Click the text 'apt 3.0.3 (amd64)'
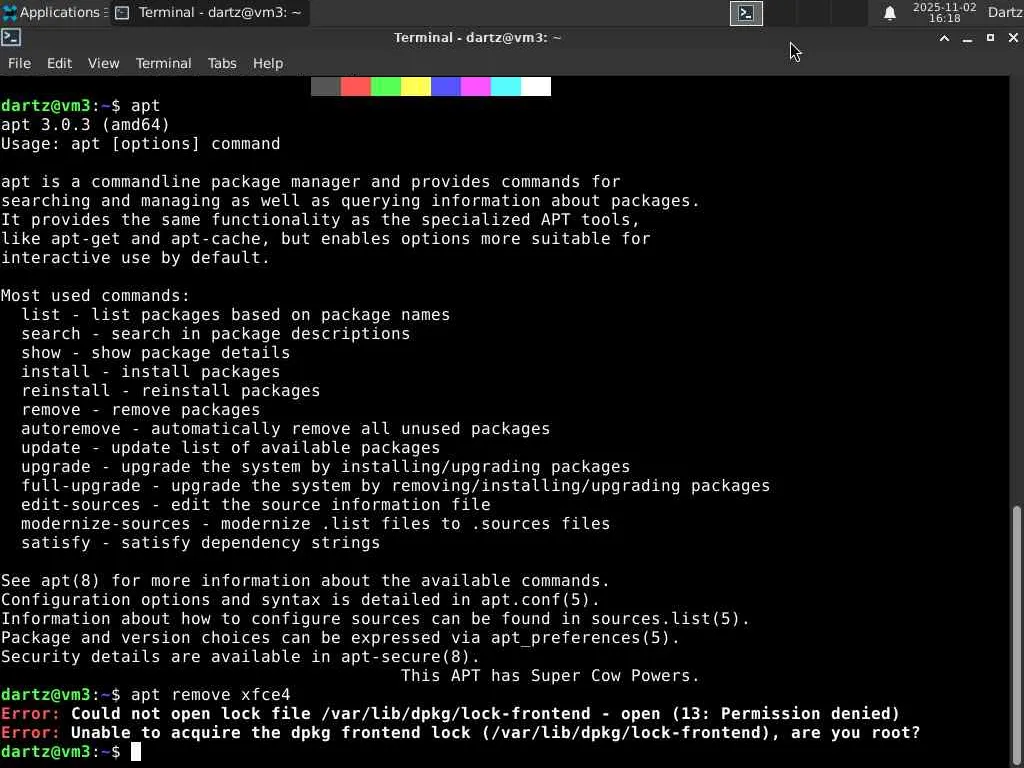 click(86, 125)
